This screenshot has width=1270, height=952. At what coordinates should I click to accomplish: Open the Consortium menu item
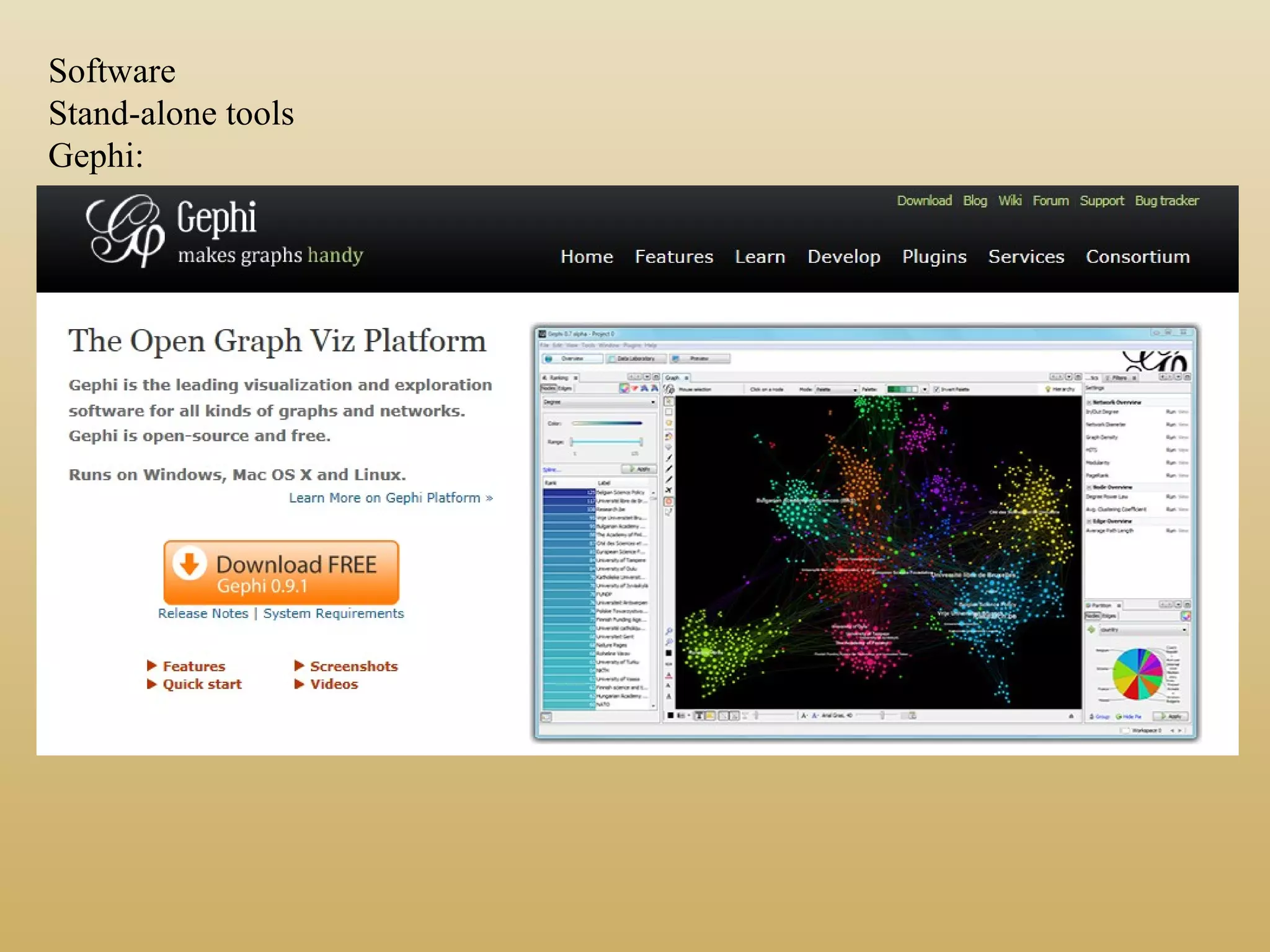point(1138,257)
